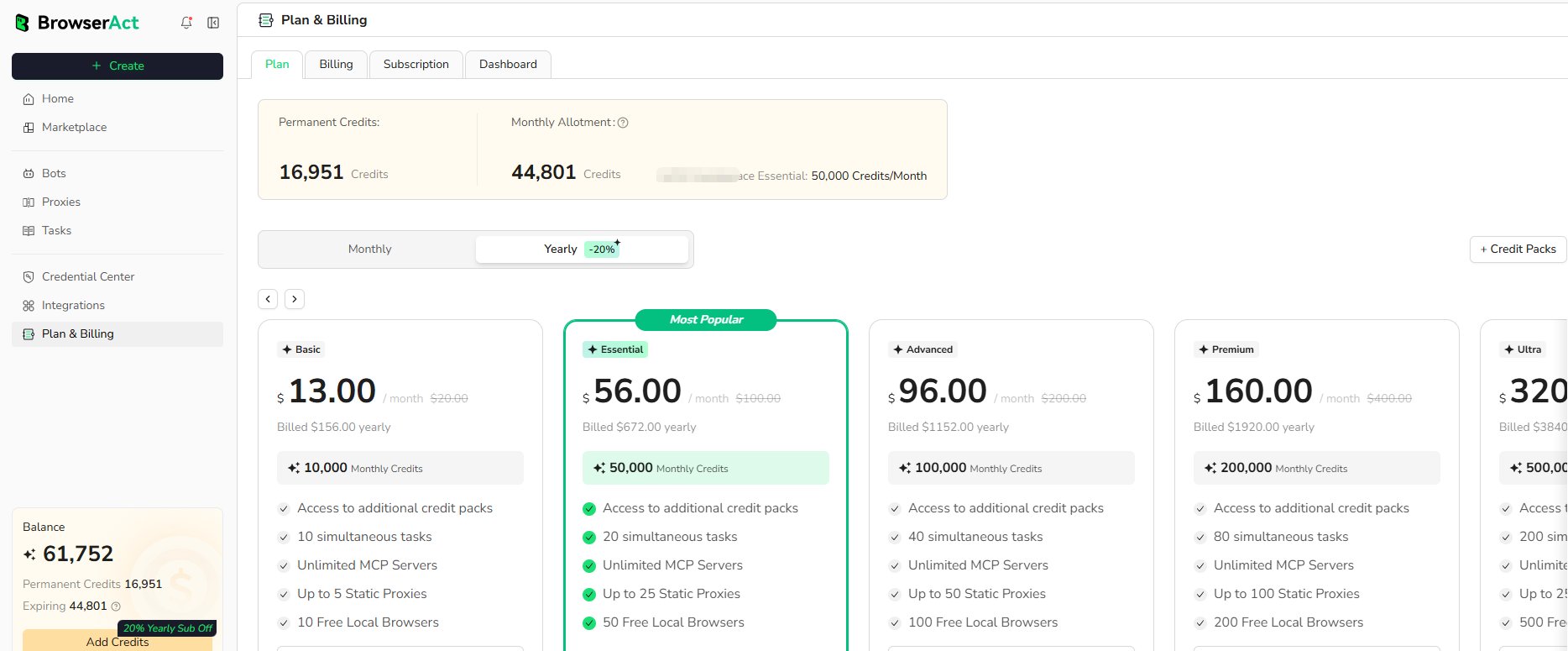Open Credential Center
The image size is (1568, 651).
[x=118, y=276]
